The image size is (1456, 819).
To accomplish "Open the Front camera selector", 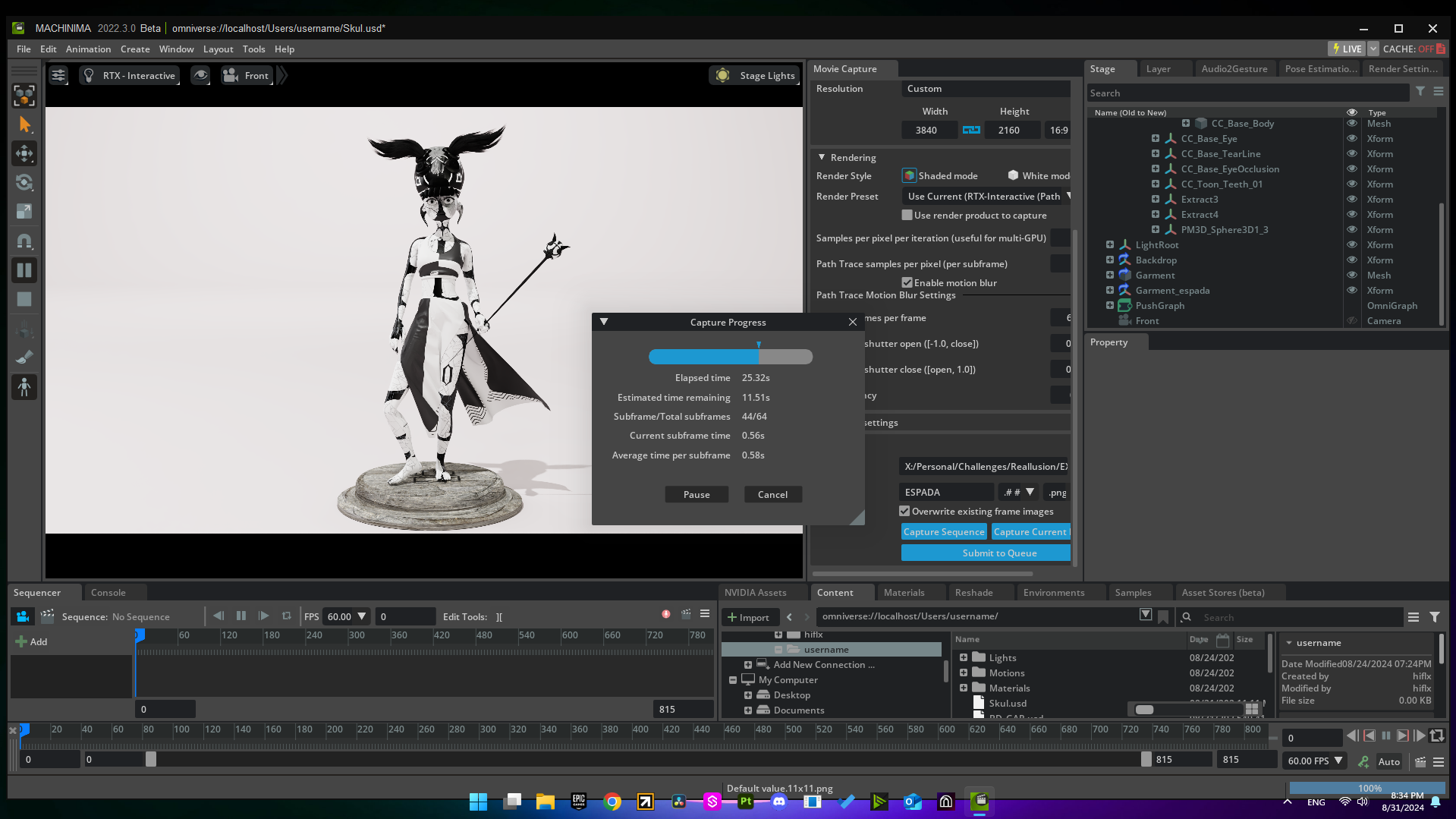I will [x=246, y=75].
